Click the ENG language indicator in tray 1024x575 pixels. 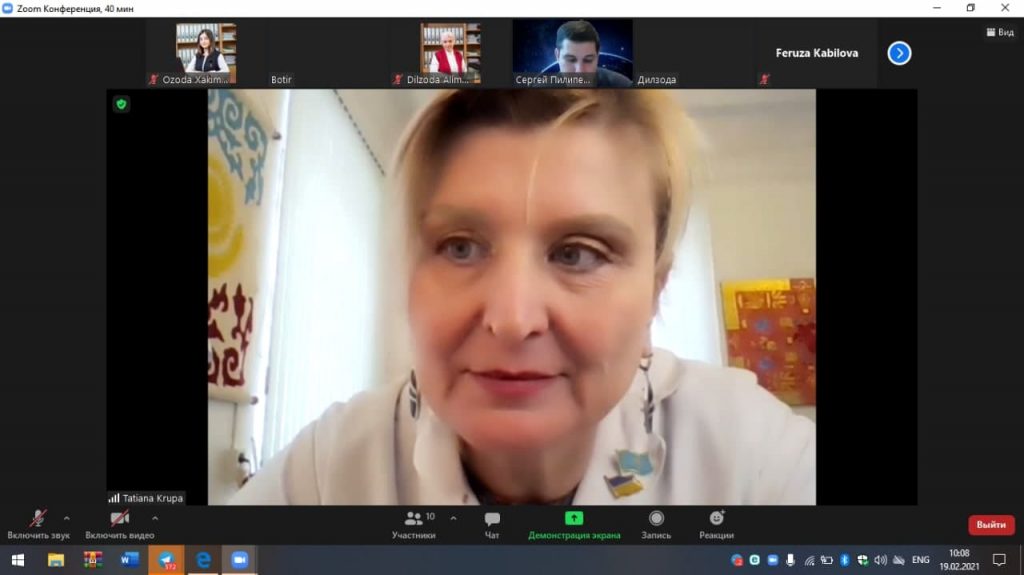(x=920, y=560)
